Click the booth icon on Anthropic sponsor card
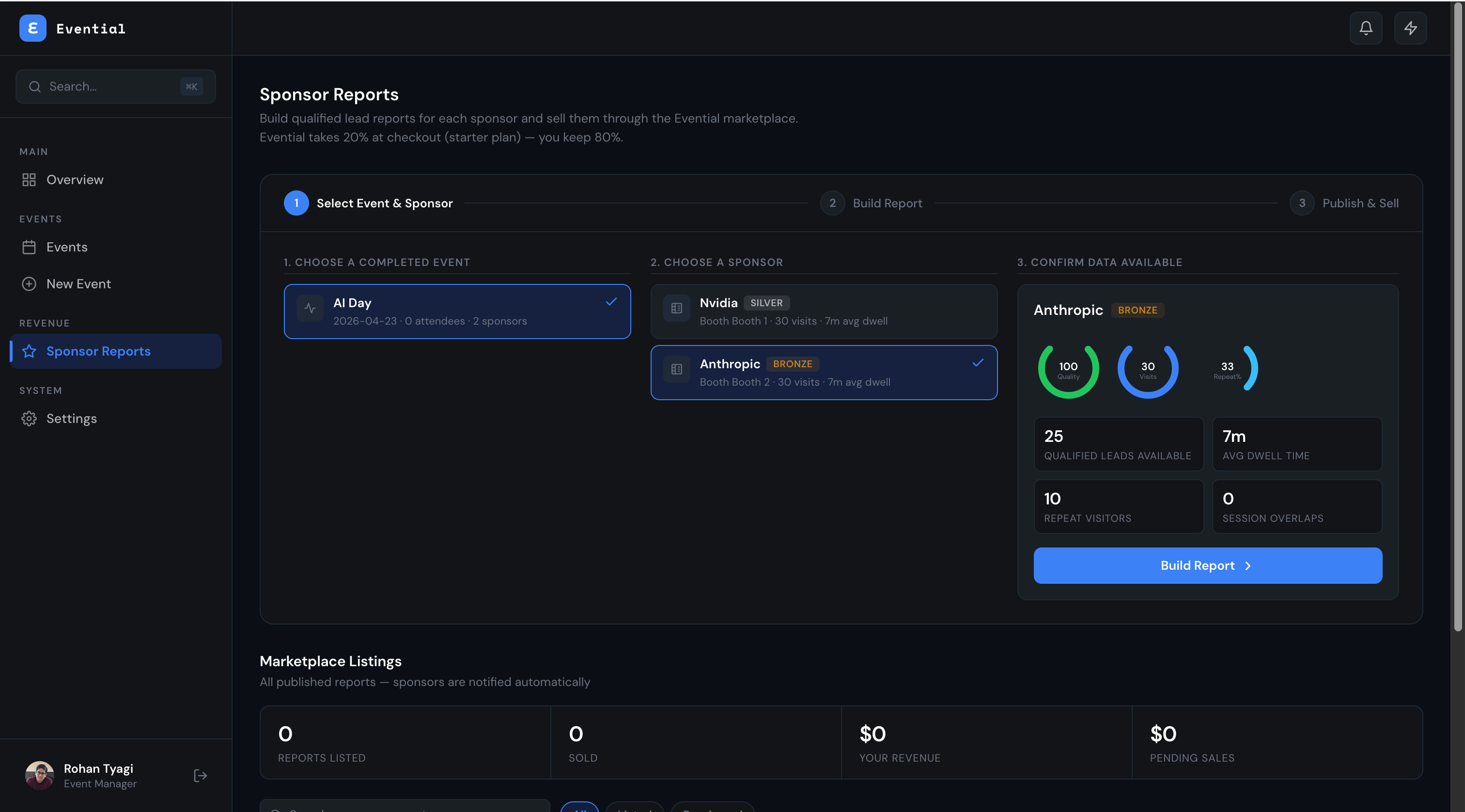This screenshot has height=812, width=1465. click(676, 369)
